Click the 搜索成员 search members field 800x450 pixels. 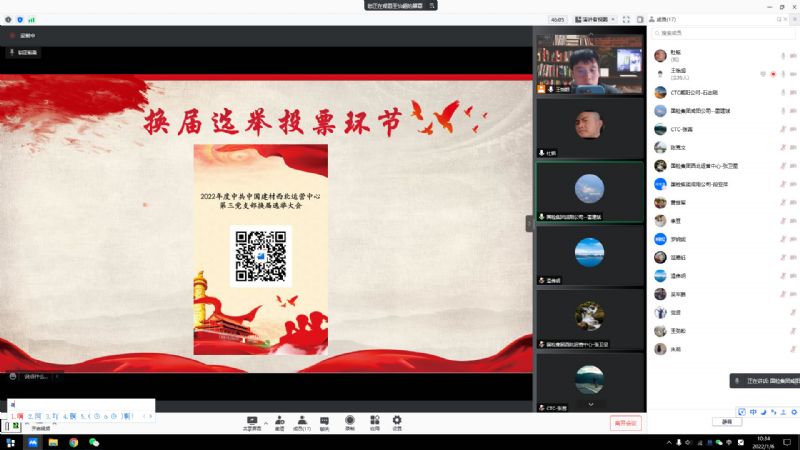[720, 33]
